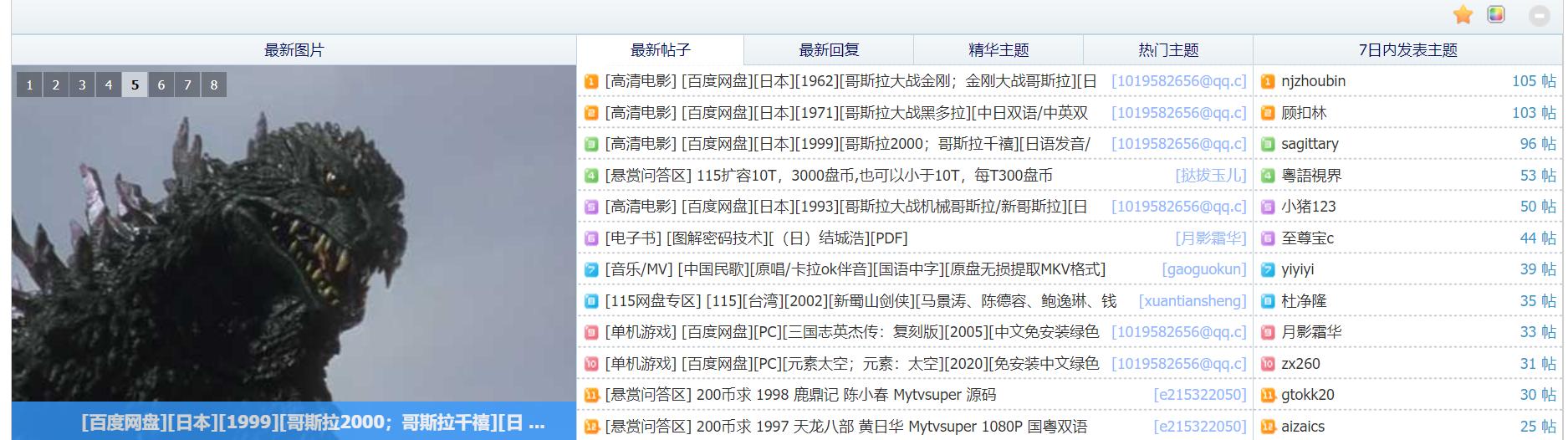Open user sagittary's profile

point(1310,144)
